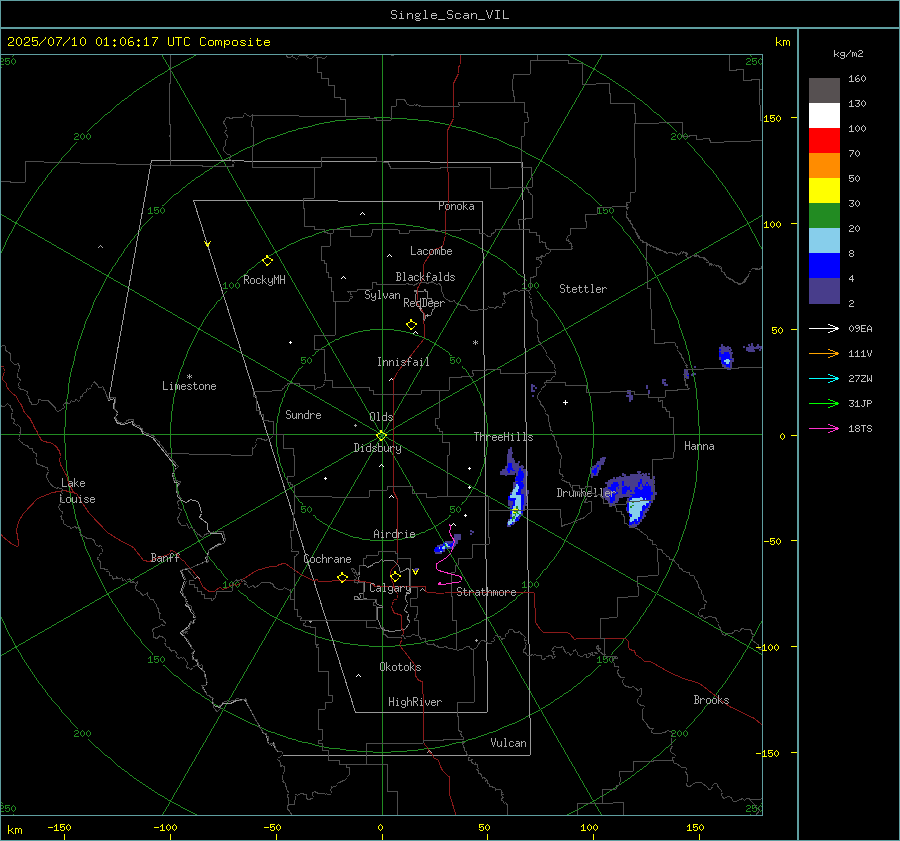Viewport: 900px width, 841px height.
Task: Click the light blue 8-20 legend swatch
Action: 824,241
